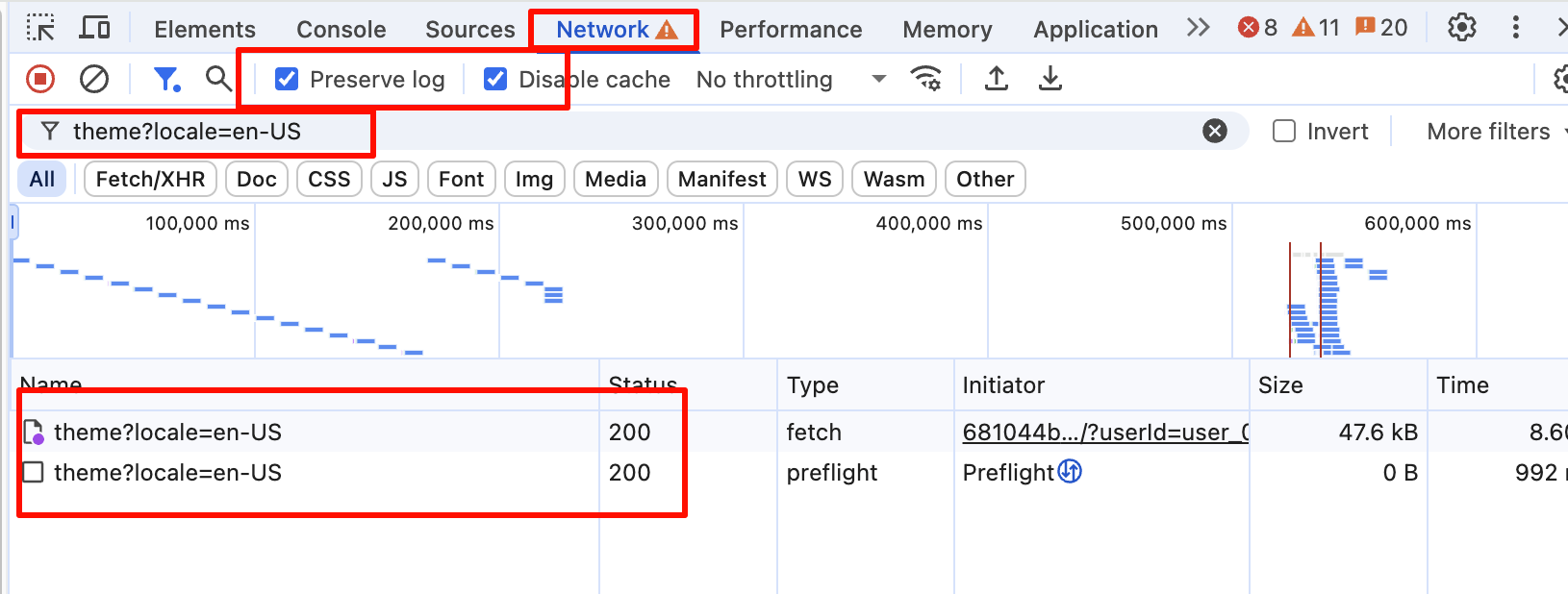Enable the Invert filter checkbox
Viewport: 1568px width, 594px height.
[x=1284, y=132]
